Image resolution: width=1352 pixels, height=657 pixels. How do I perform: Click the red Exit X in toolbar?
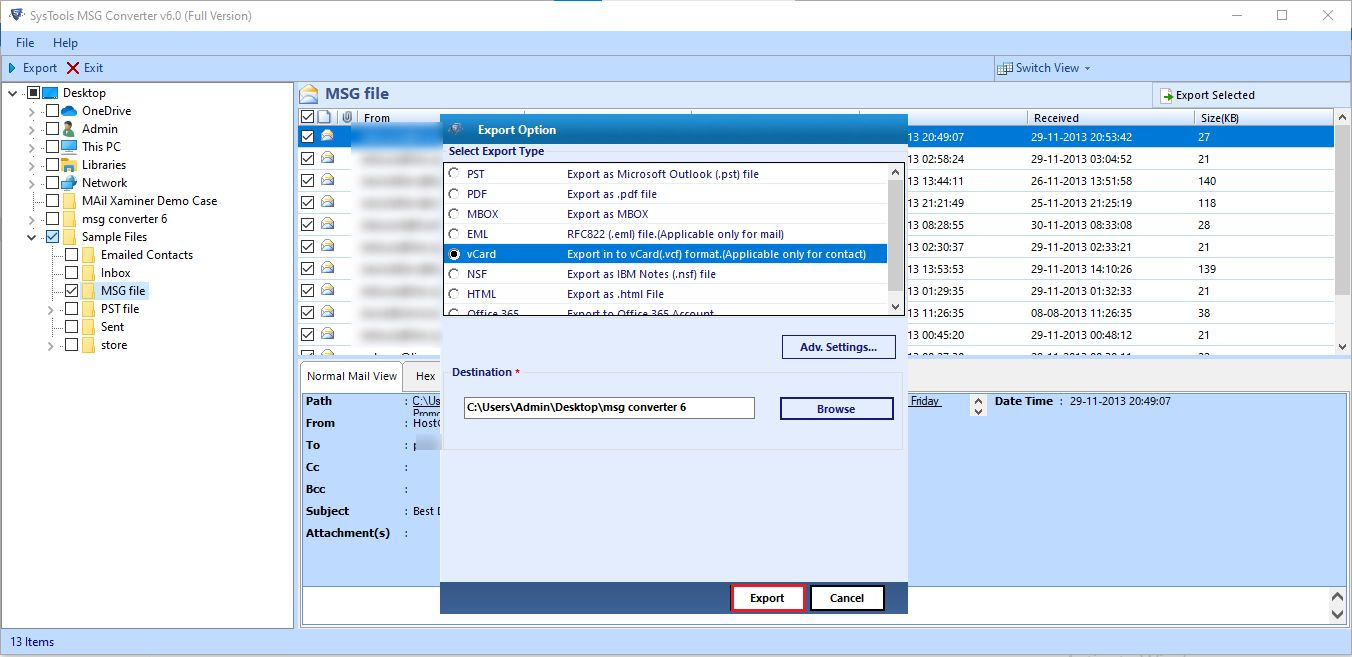(x=73, y=68)
